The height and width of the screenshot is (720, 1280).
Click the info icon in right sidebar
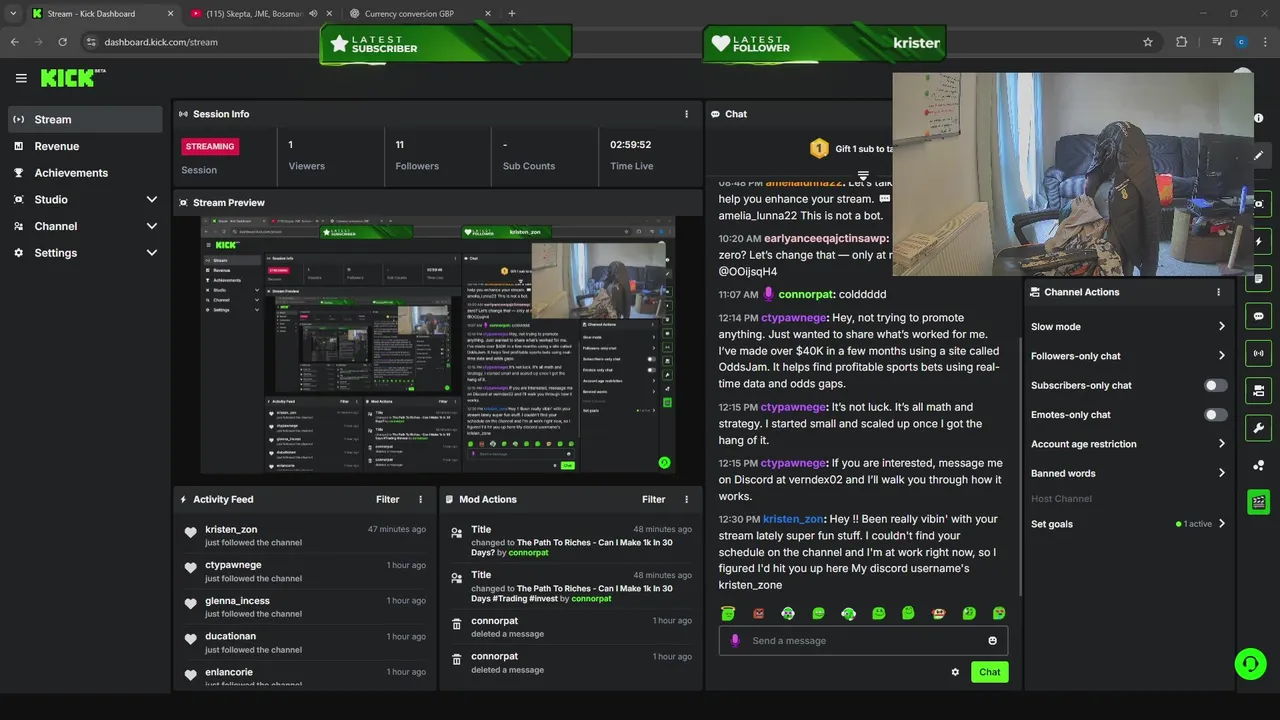[x=1258, y=118]
